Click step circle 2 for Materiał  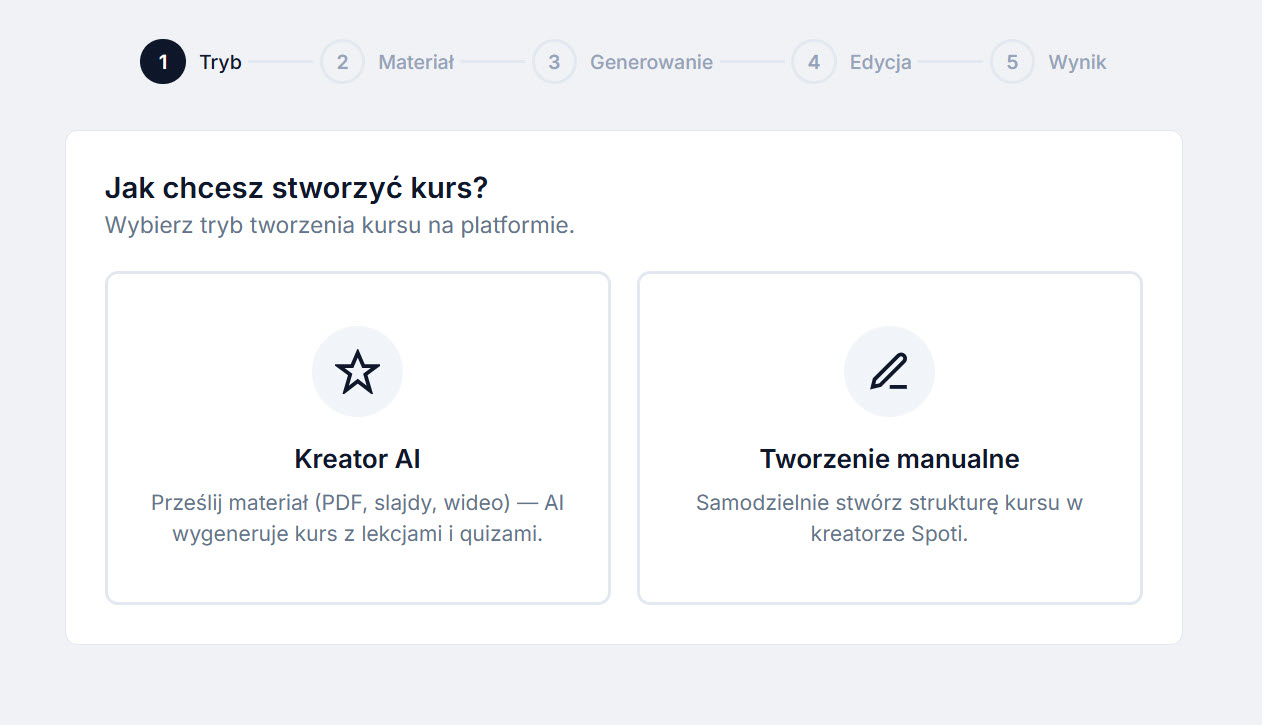point(342,61)
